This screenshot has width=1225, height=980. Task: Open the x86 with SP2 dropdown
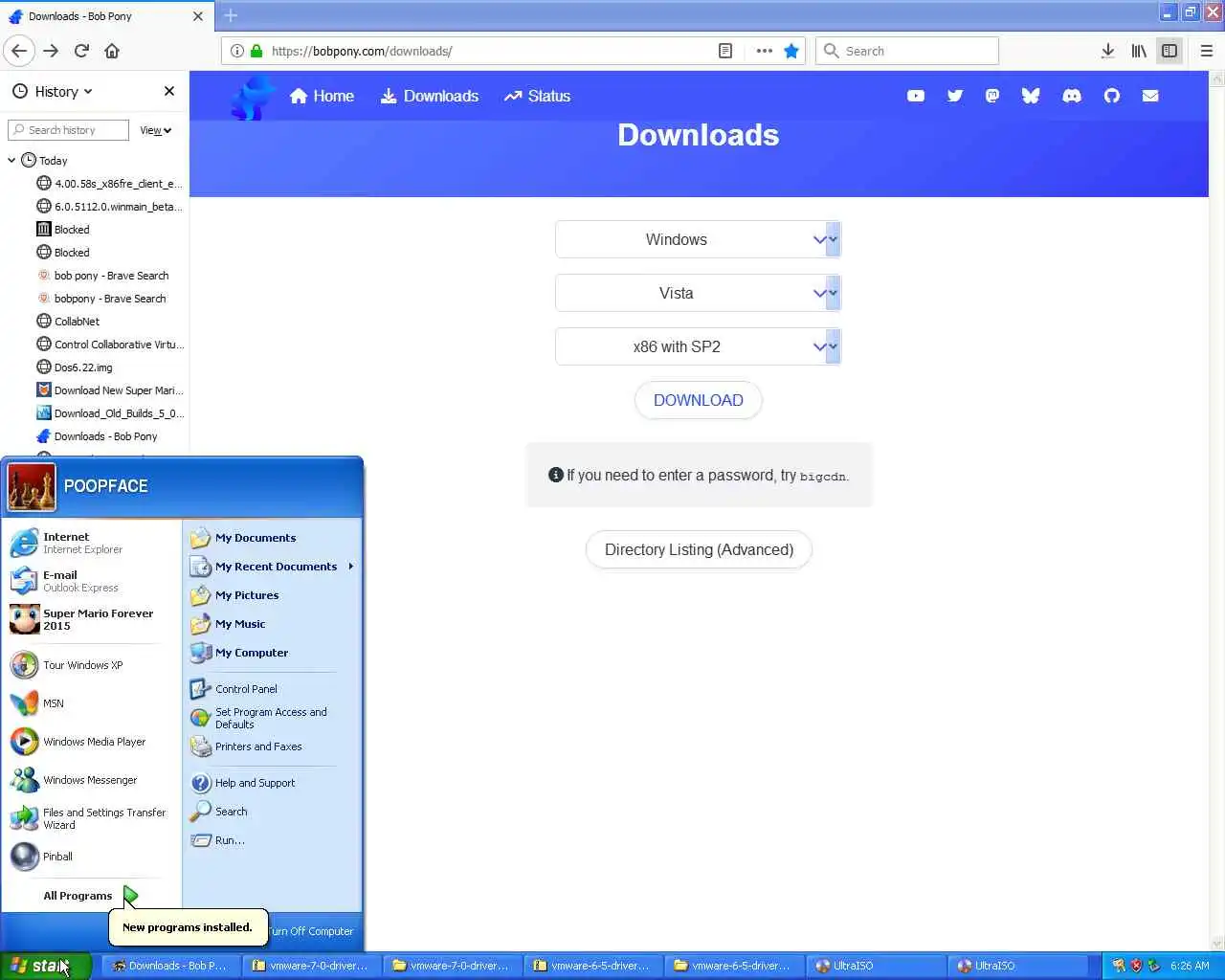(698, 346)
